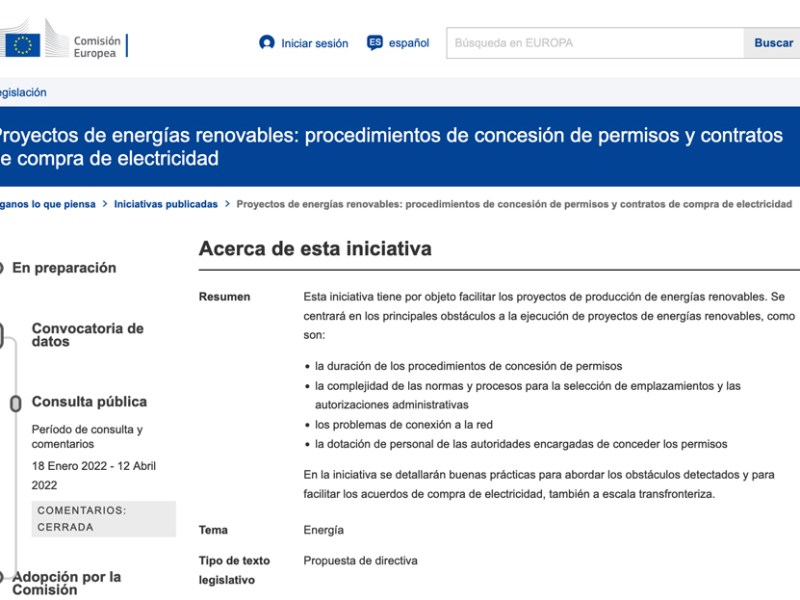Open the Iniciar sesión link text
The height and width of the screenshot is (600, 800).
tap(314, 43)
